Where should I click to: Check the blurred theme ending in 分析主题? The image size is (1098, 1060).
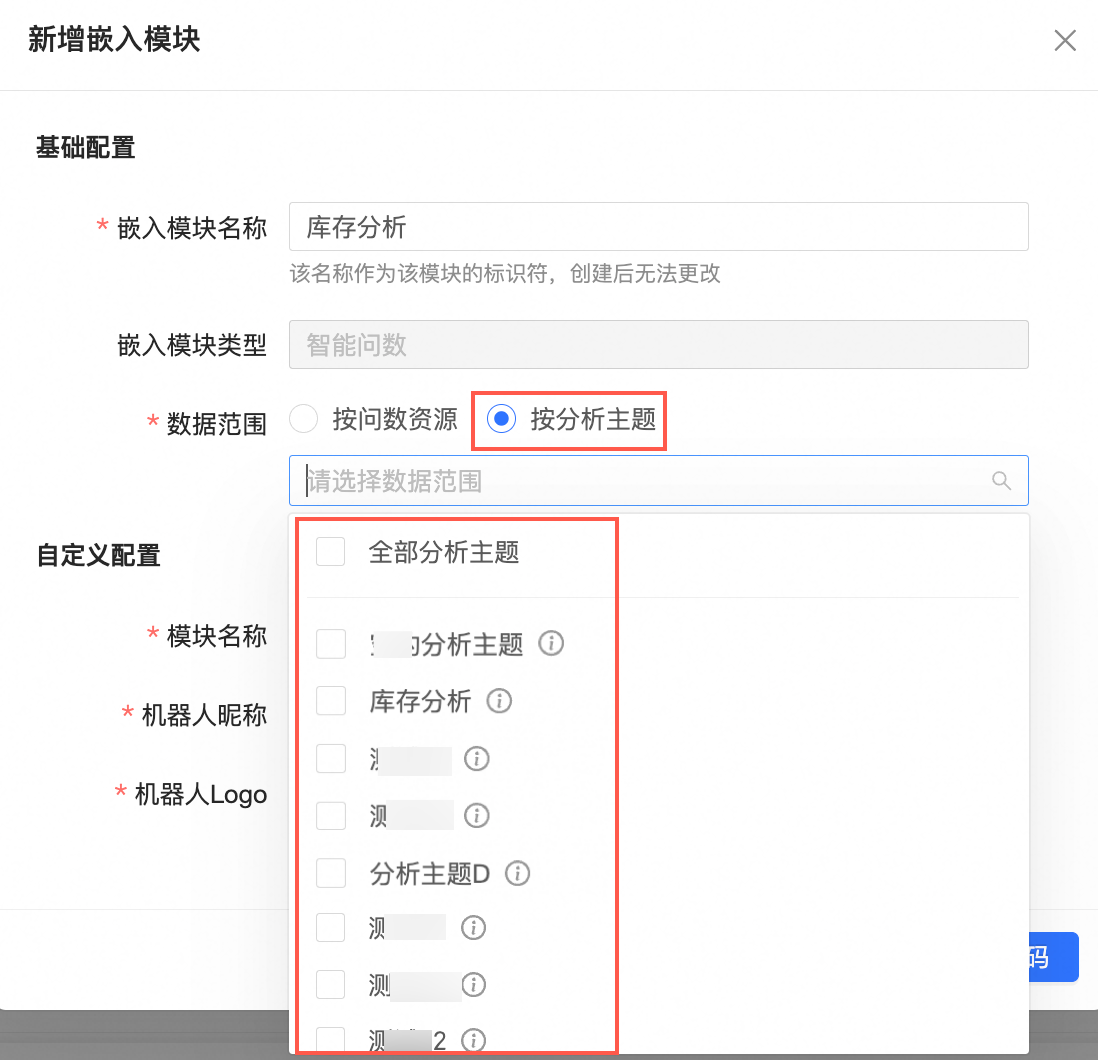pyautogui.click(x=331, y=643)
